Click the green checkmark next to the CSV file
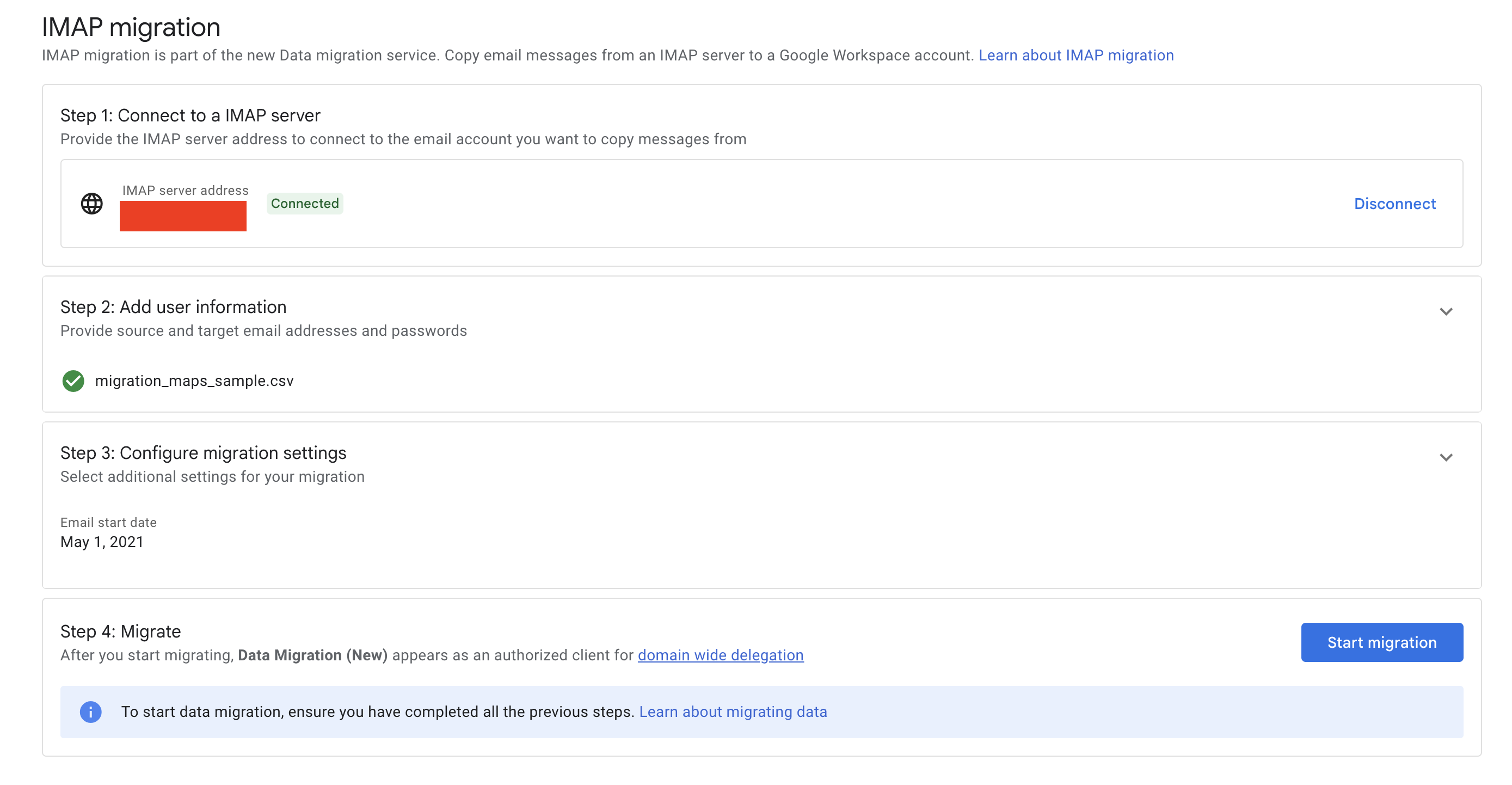Screen dimensions: 1512x785 tap(73, 381)
